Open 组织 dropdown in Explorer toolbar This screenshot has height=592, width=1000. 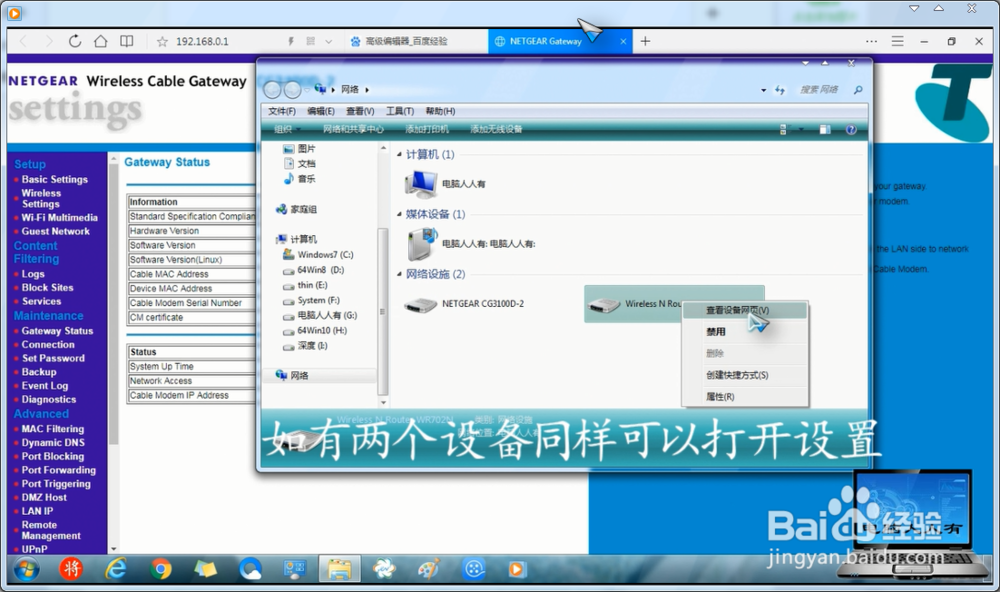pos(287,130)
